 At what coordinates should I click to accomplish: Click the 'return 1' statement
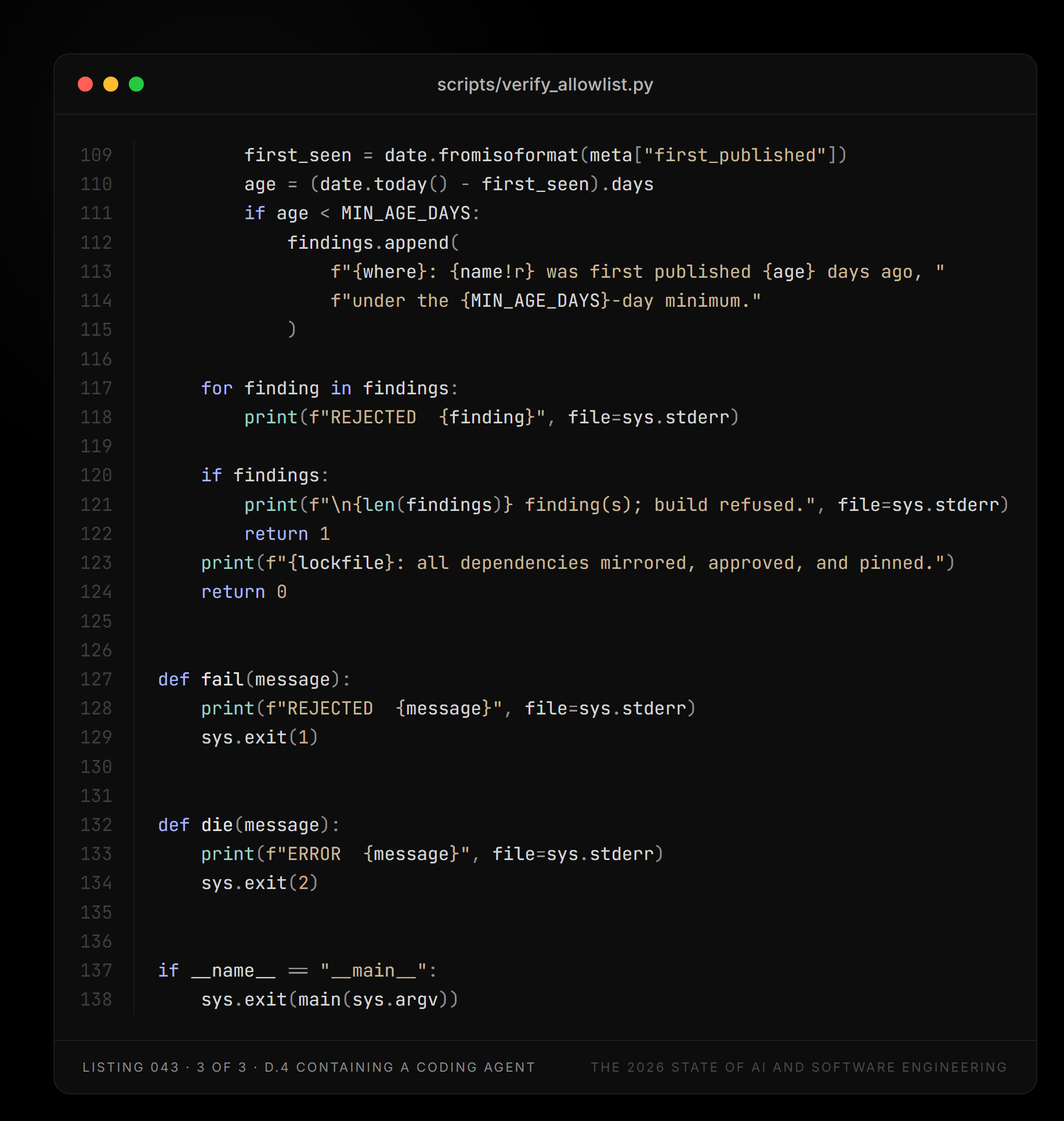point(287,534)
